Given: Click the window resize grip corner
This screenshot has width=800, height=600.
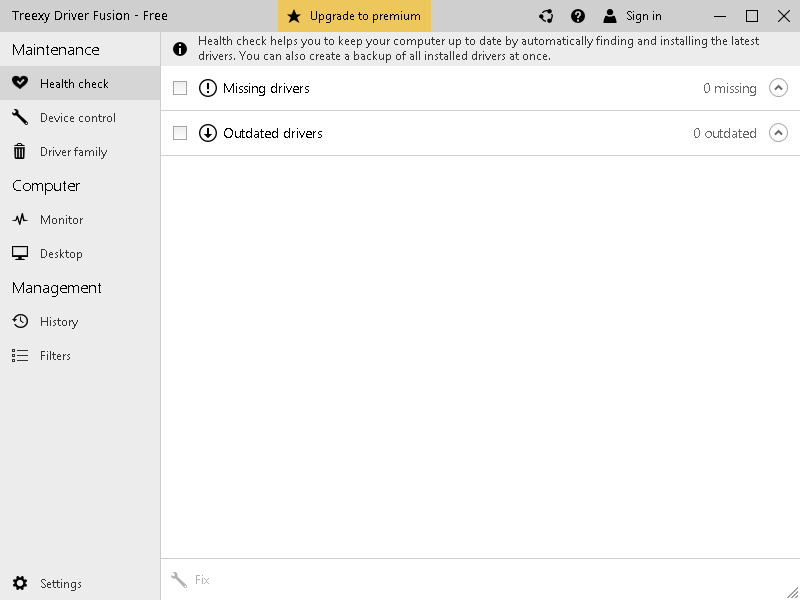Looking at the screenshot, I should (x=792, y=592).
